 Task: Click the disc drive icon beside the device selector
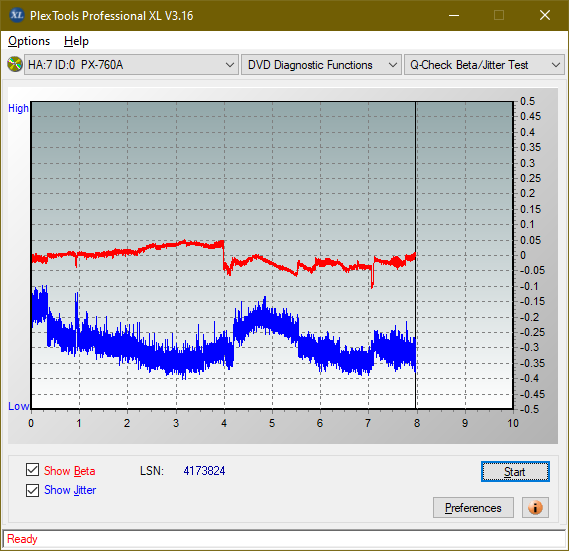[x=15, y=64]
